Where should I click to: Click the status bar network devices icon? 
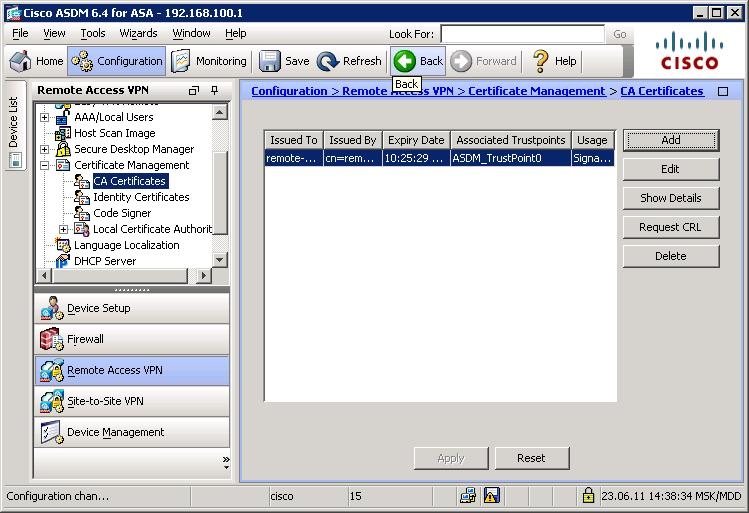point(468,496)
